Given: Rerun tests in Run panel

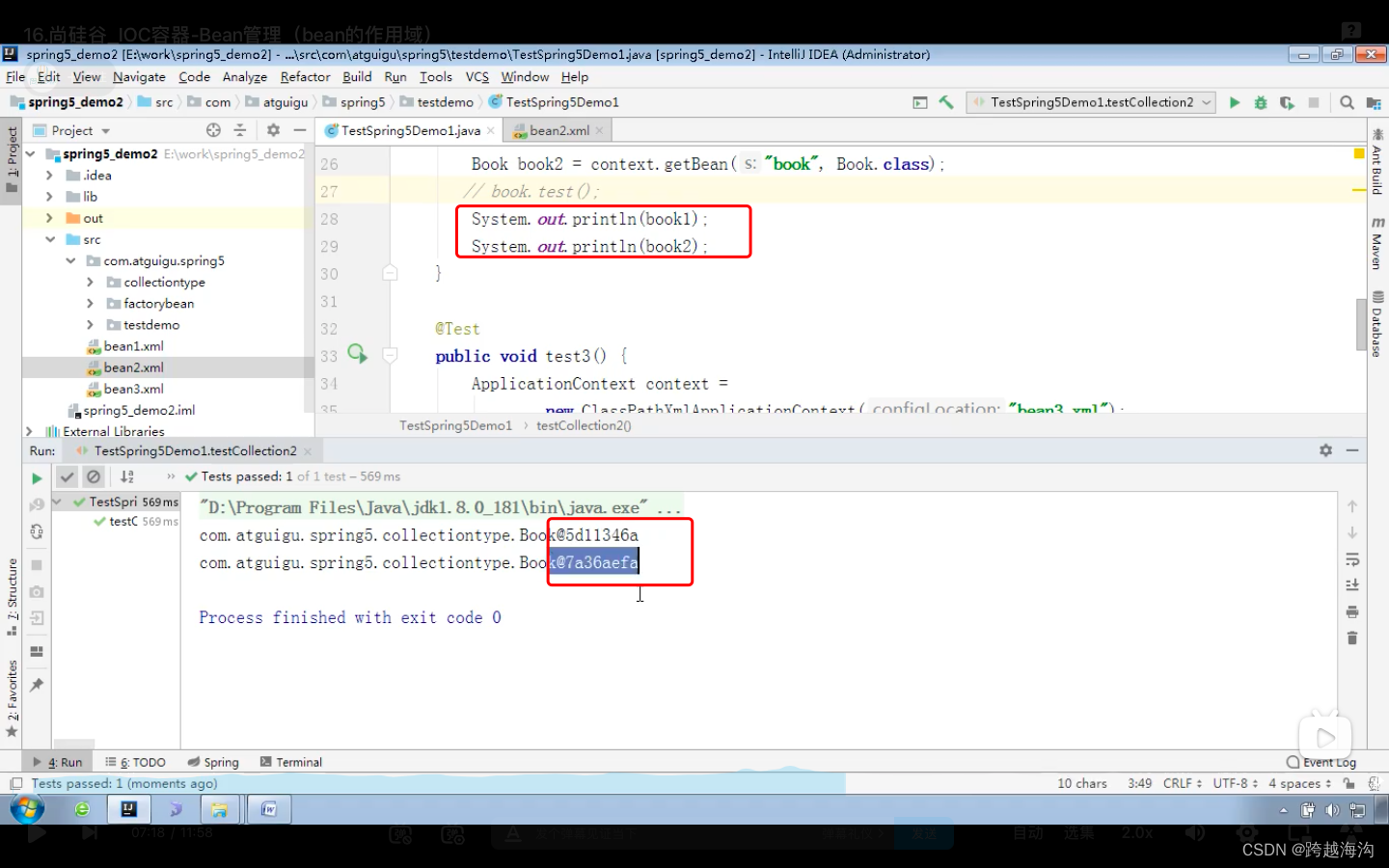Looking at the screenshot, I should (x=37, y=477).
